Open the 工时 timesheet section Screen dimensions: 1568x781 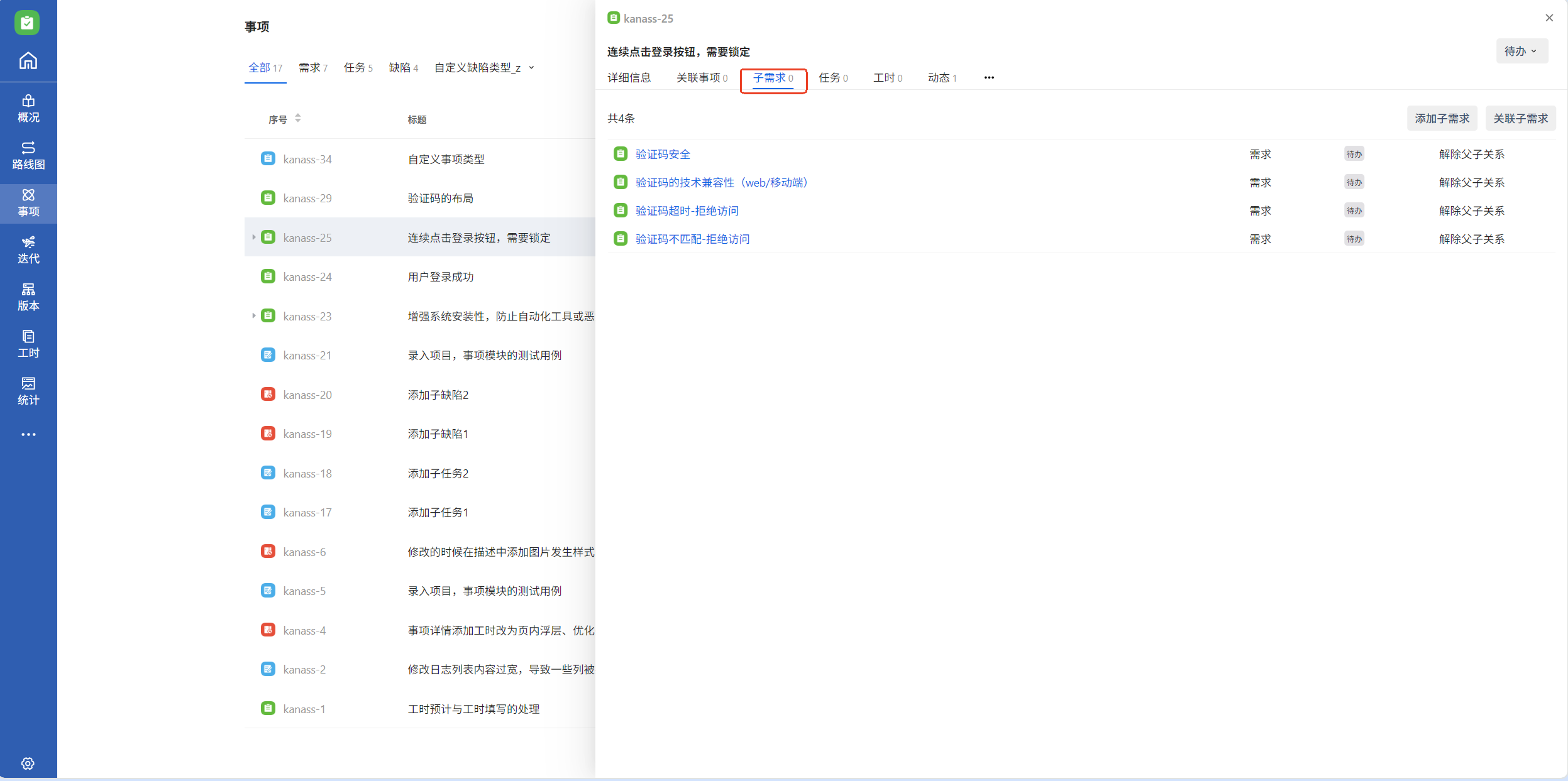click(28, 344)
